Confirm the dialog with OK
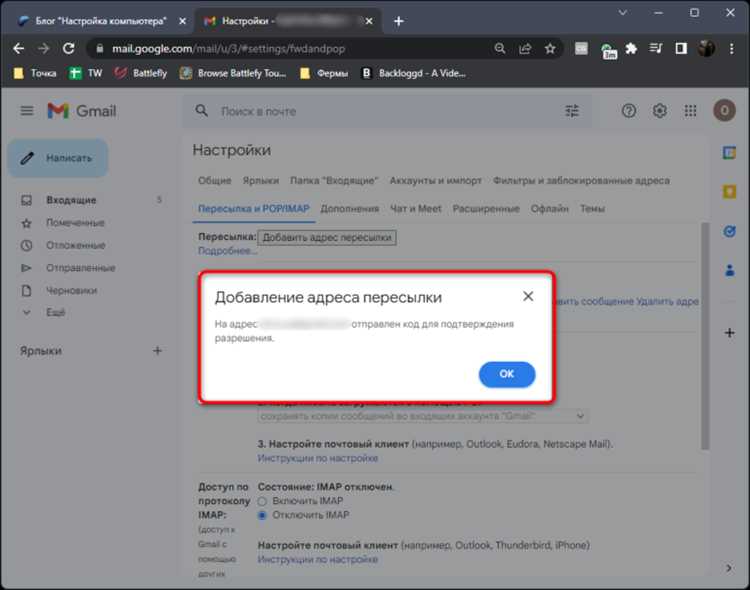 [507, 374]
